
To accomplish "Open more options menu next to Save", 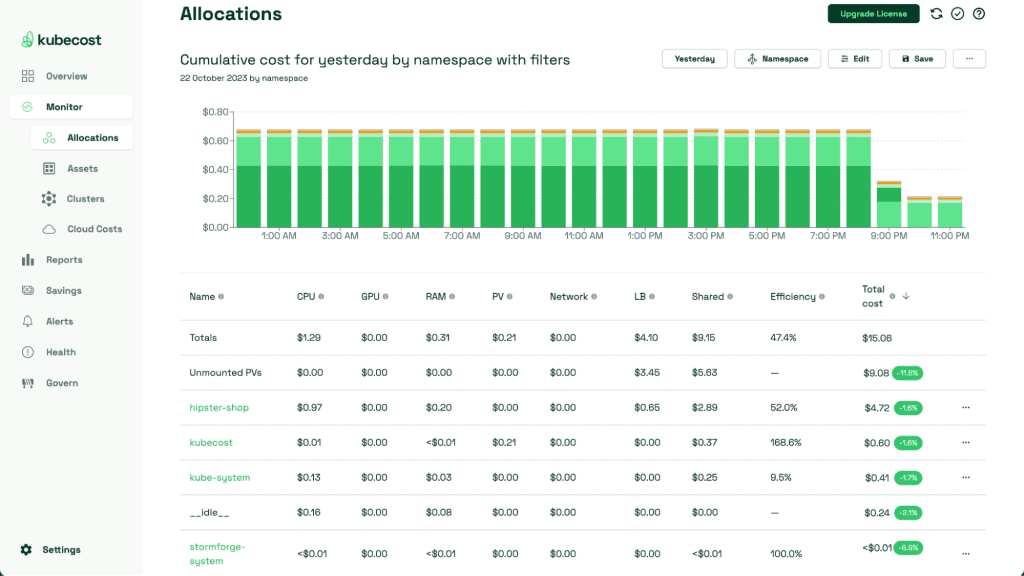I will 968,59.
